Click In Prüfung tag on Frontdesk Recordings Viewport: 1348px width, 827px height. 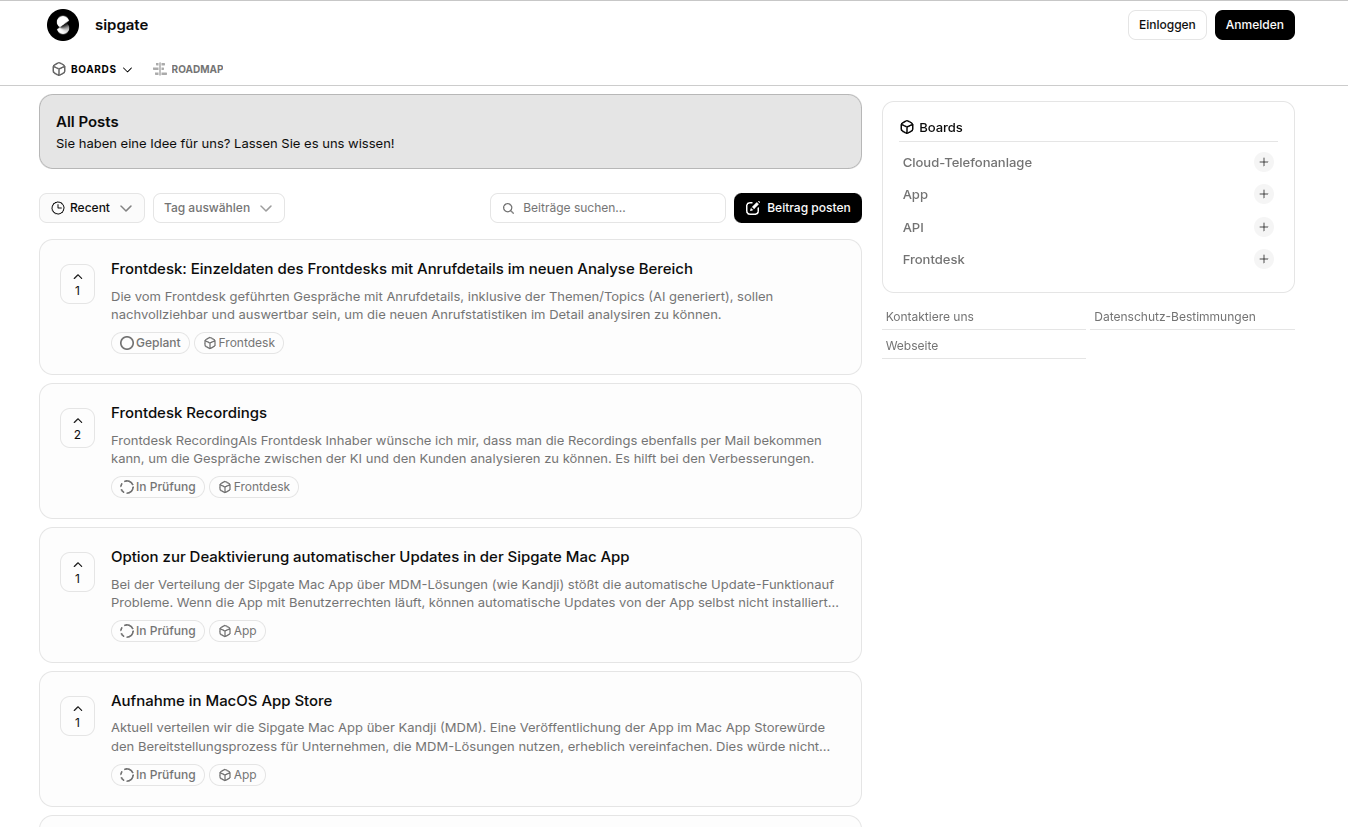158,487
